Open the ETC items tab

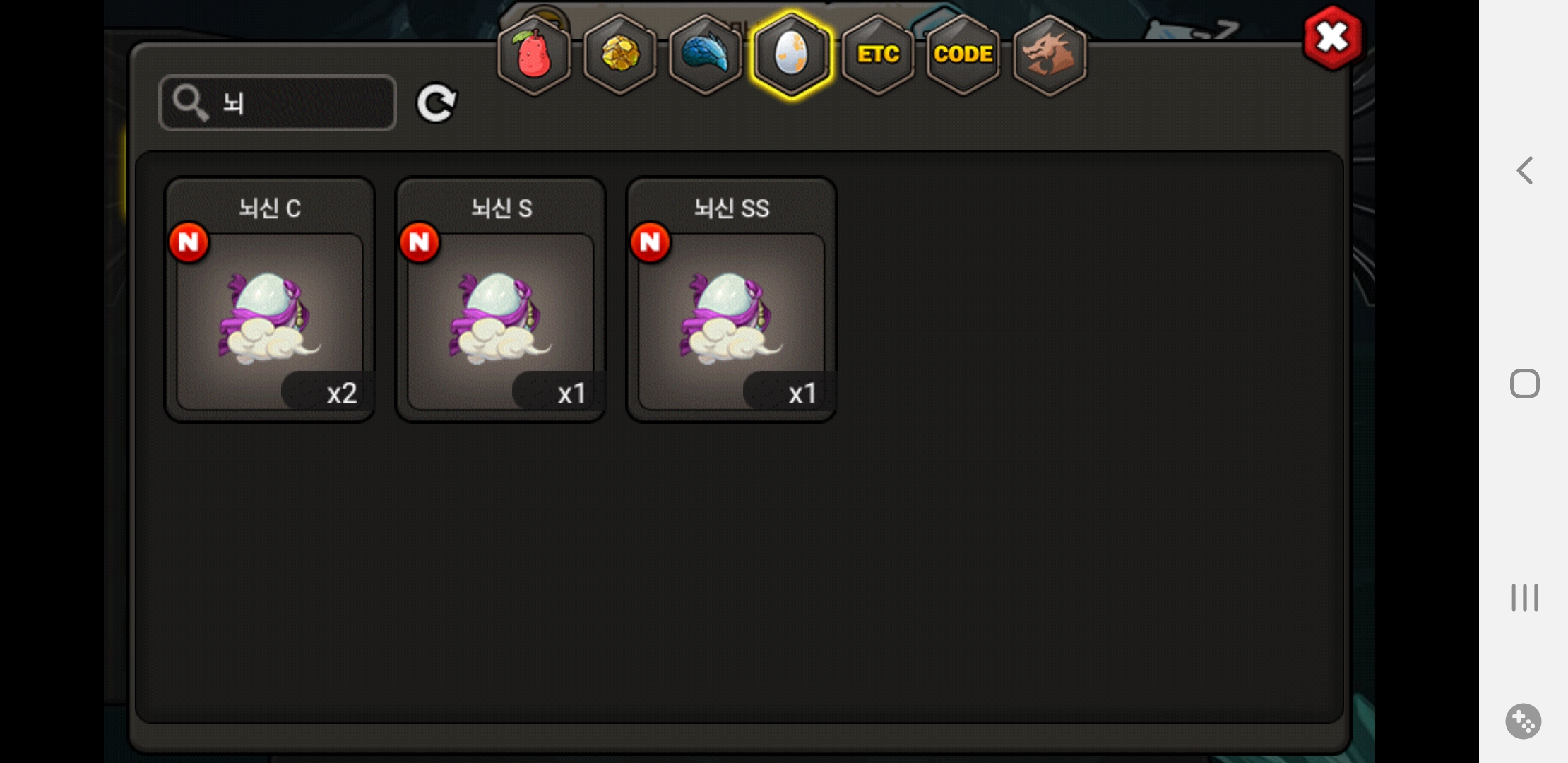[x=878, y=54]
